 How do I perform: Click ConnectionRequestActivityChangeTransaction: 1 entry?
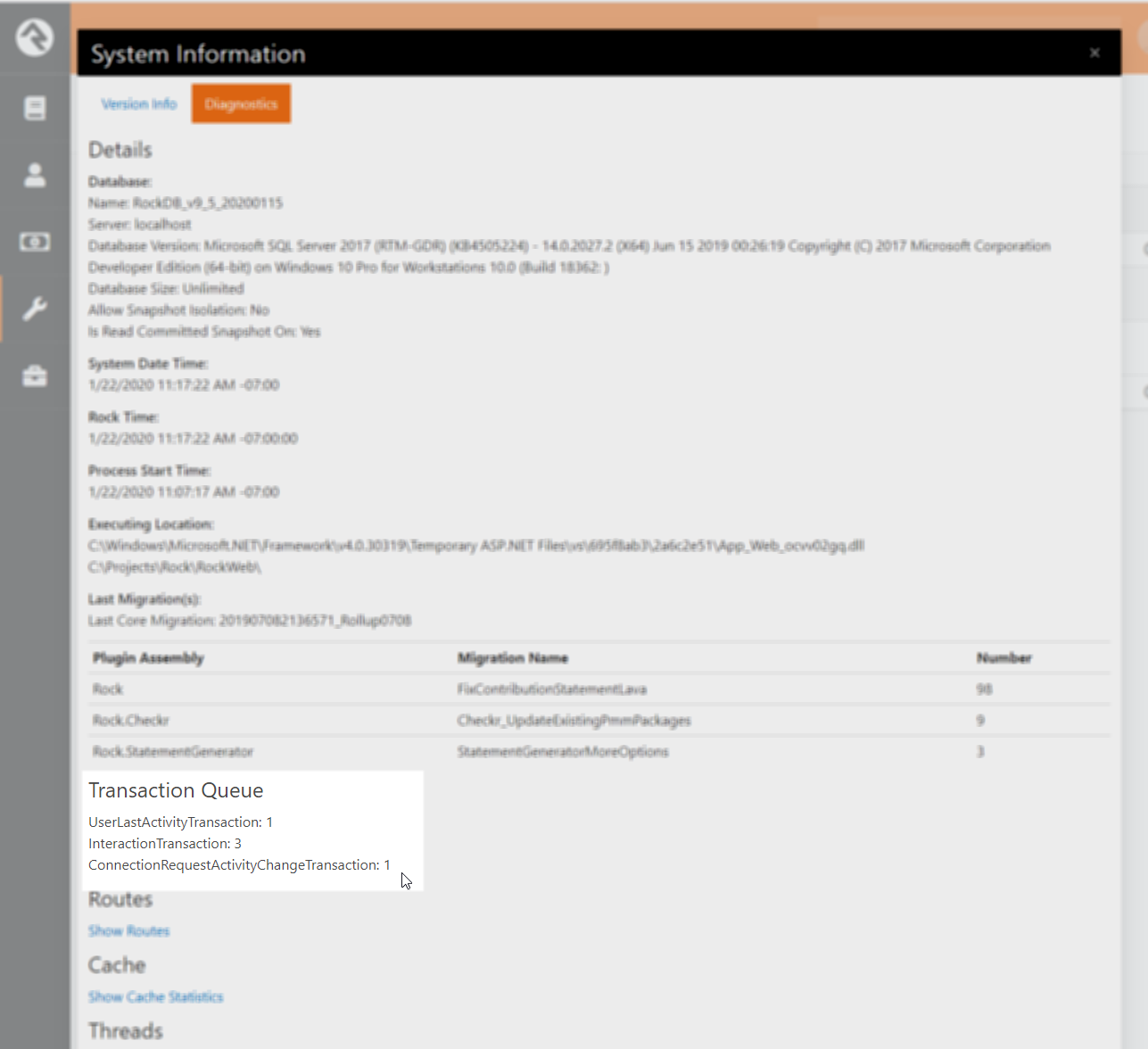point(239,864)
